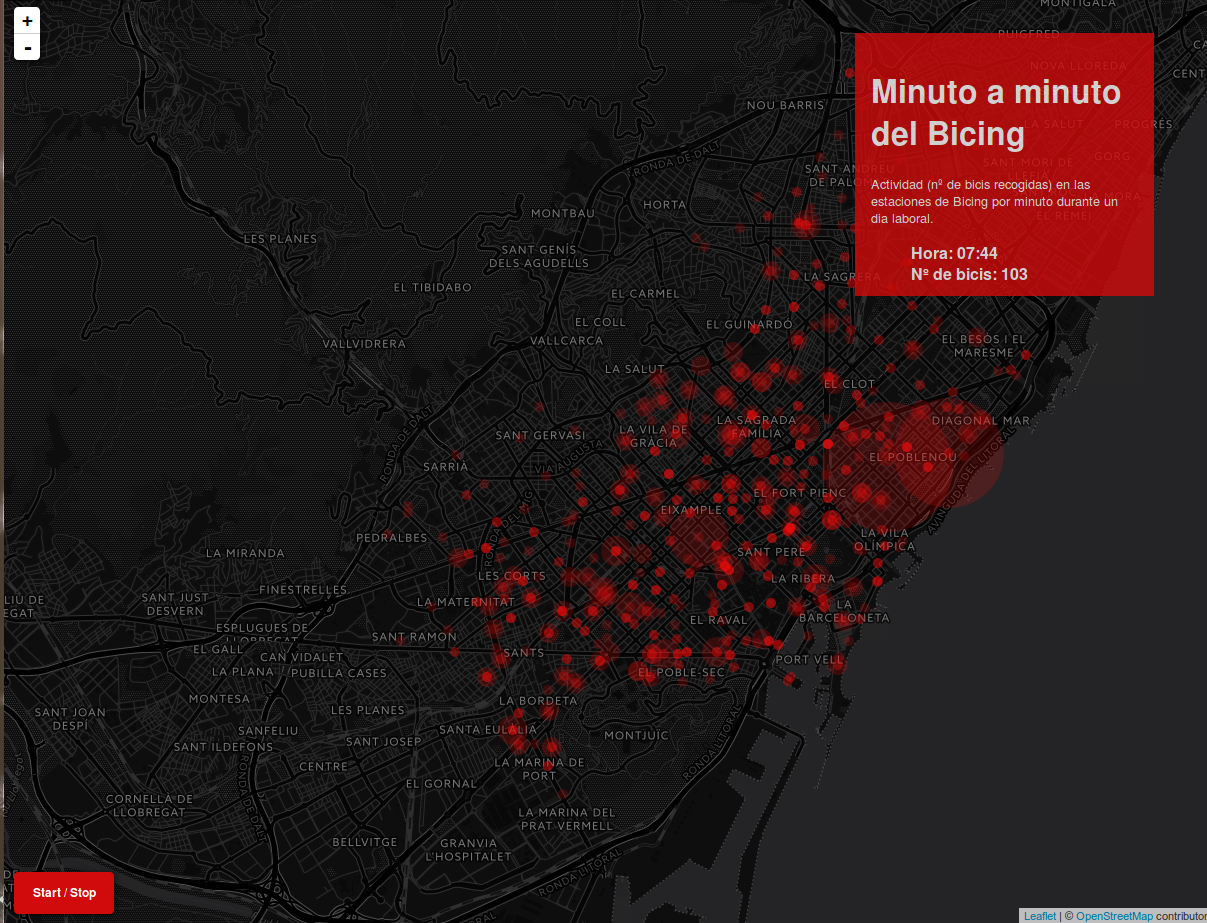
Task: Click the LA SAGRADA FAMÍLIA label
Action: (756, 427)
